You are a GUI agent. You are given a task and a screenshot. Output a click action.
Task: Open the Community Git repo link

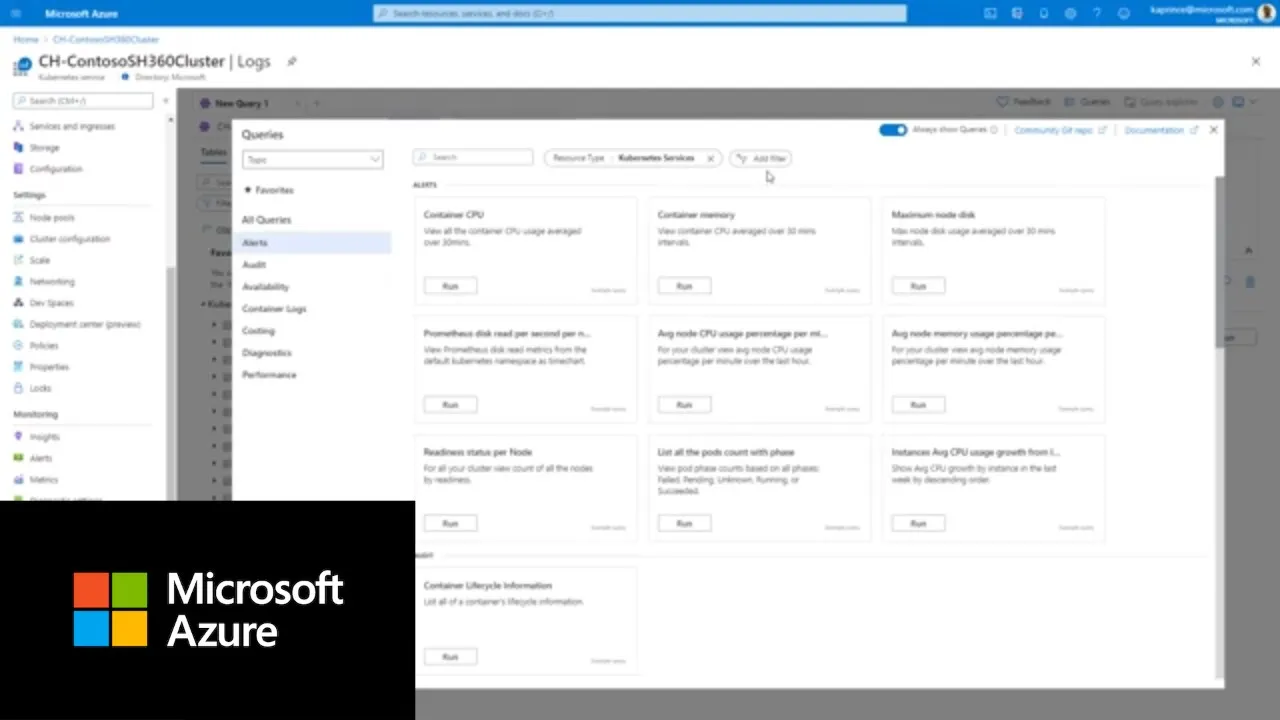[x=1060, y=130]
